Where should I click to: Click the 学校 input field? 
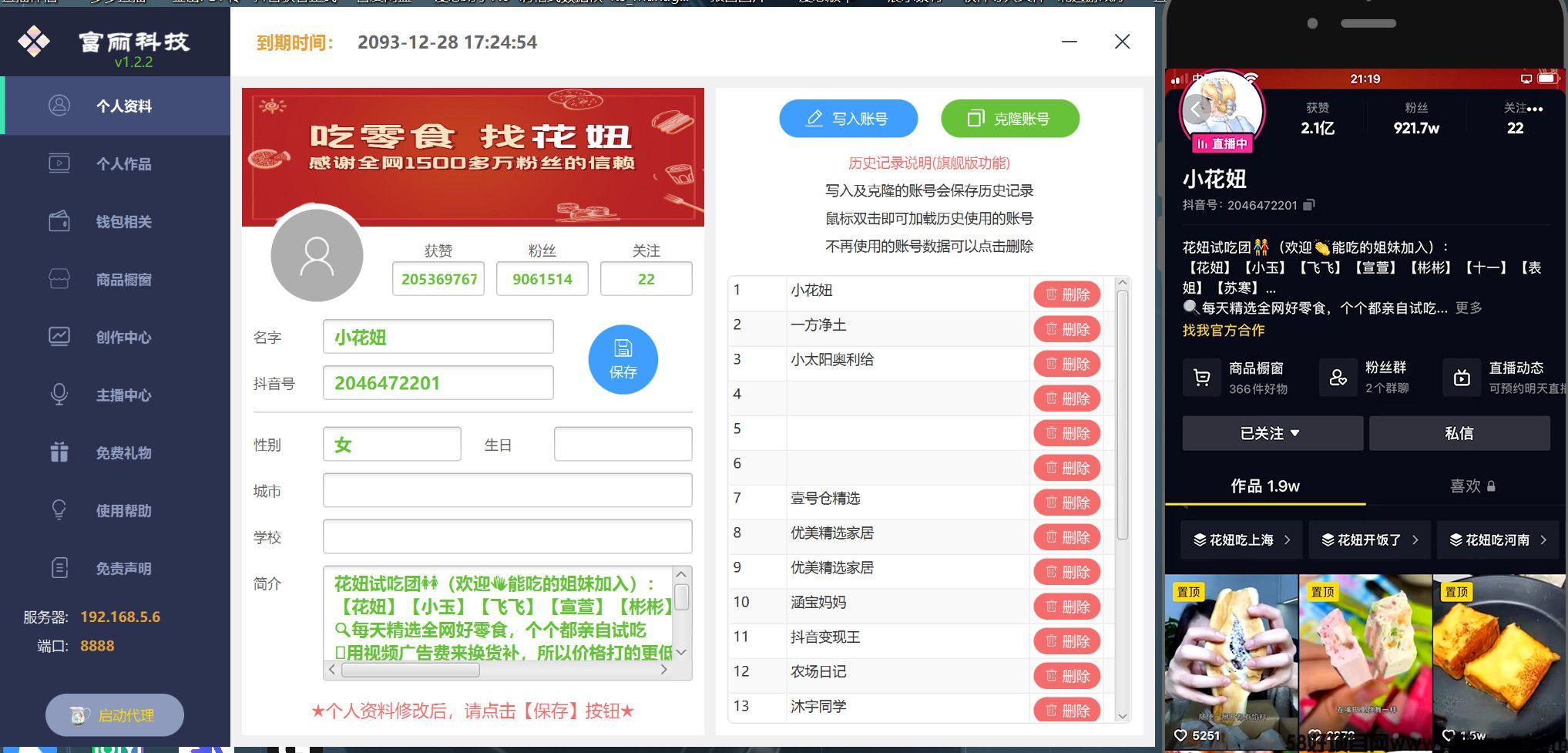point(508,537)
